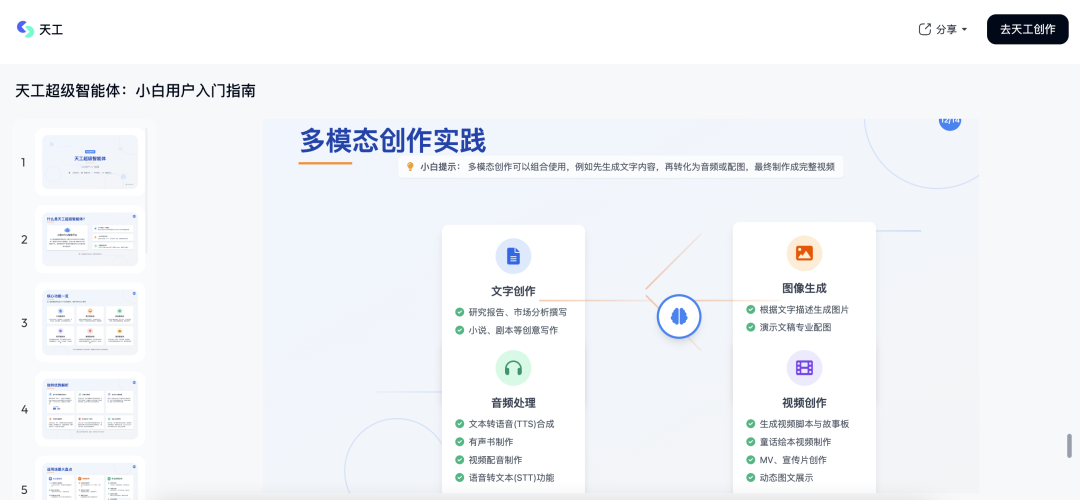Viewport: 1080px width, 500px height.
Task: Click the text 根据文字描述生成图片
Action: coord(804,309)
